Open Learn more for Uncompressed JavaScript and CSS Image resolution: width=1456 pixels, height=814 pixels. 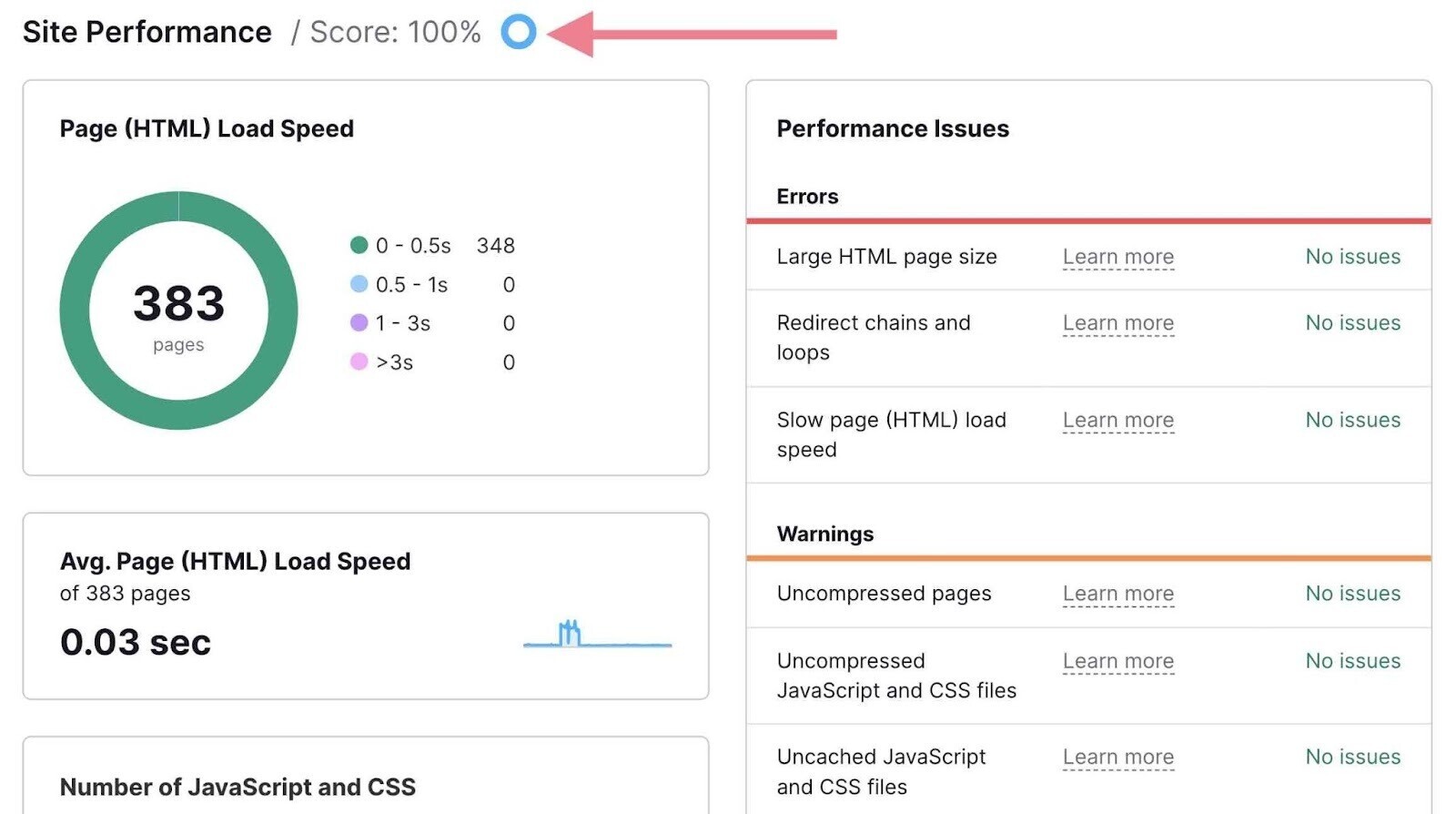pos(1117,661)
